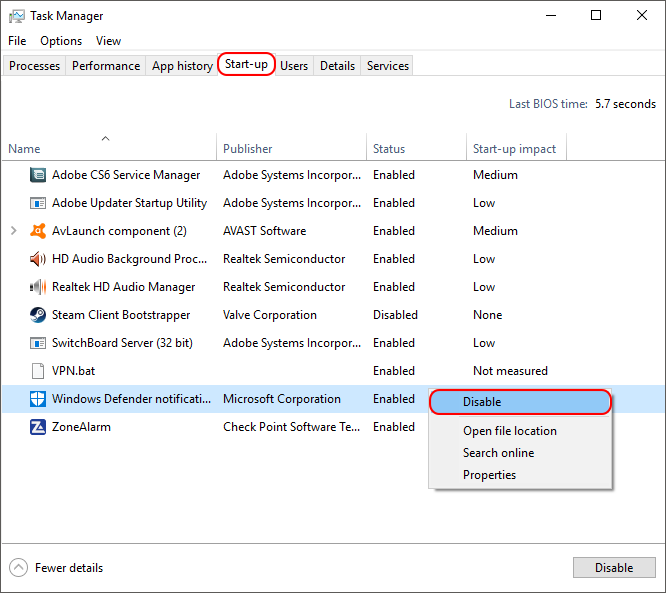Sort by the Status column header
Viewport: 666px width, 593px height.
(x=416, y=147)
